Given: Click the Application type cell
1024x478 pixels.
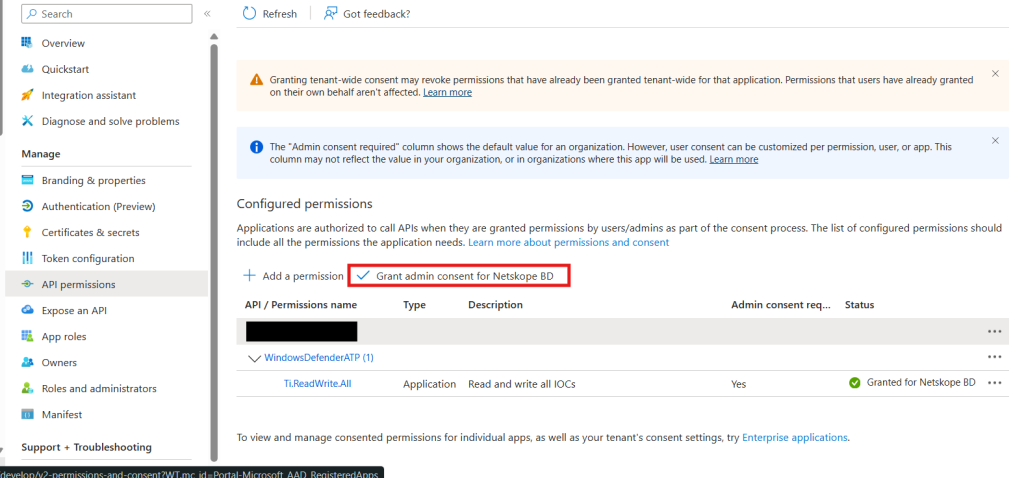Looking at the screenshot, I should tap(429, 384).
